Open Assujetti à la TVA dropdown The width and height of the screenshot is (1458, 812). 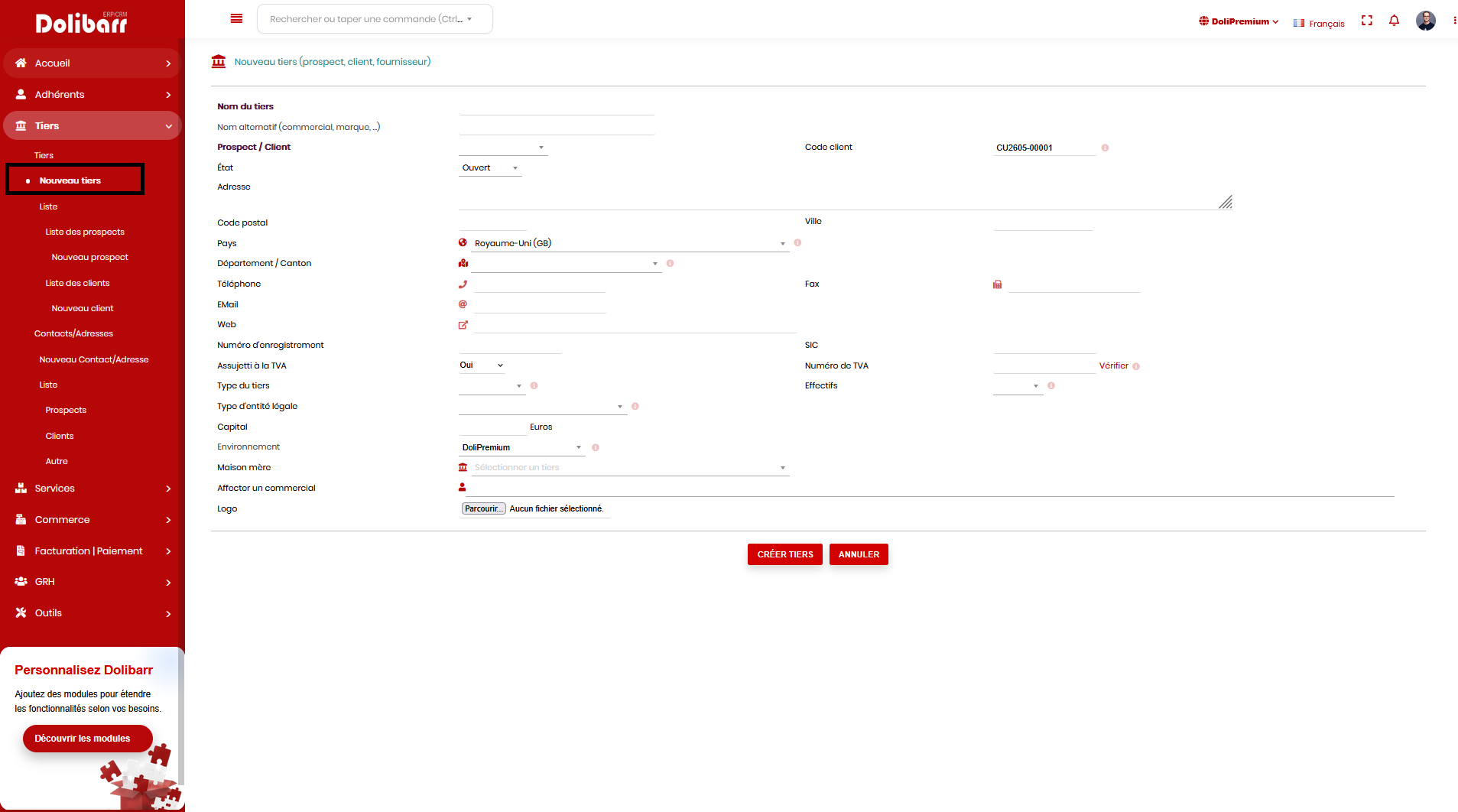pyautogui.click(x=482, y=365)
